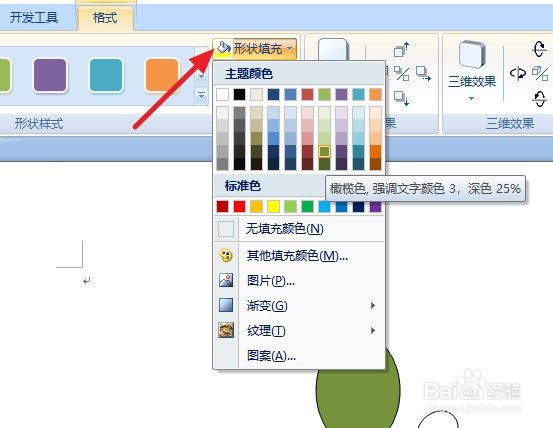Pick standard green color swatch
Viewport: 553px width, 428px height.
pos(308,207)
